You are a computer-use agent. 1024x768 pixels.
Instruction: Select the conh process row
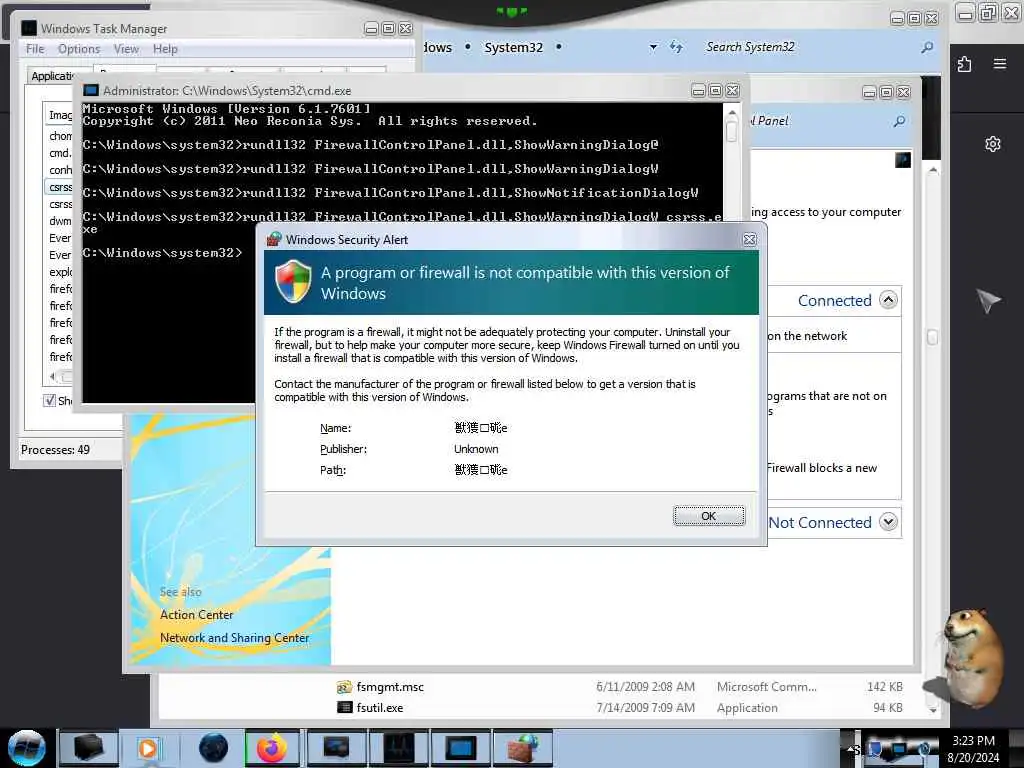pyautogui.click(x=60, y=170)
